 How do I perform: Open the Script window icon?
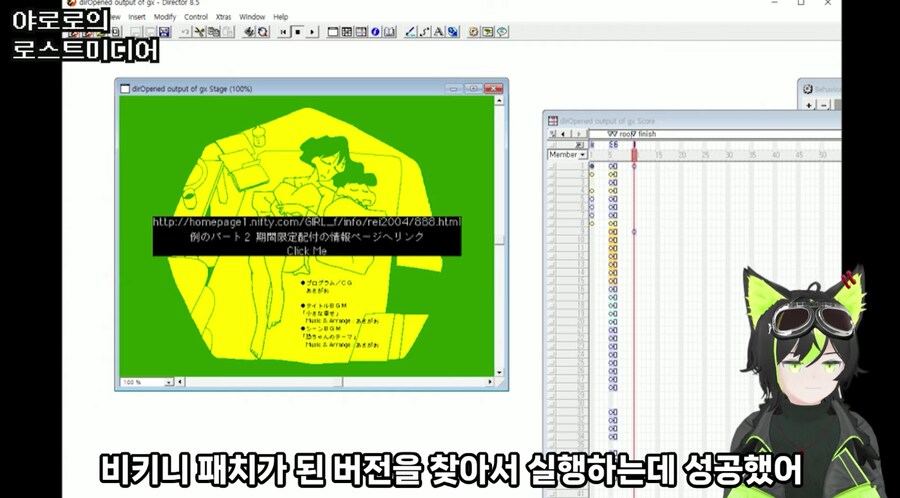click(x=487, y=32)
